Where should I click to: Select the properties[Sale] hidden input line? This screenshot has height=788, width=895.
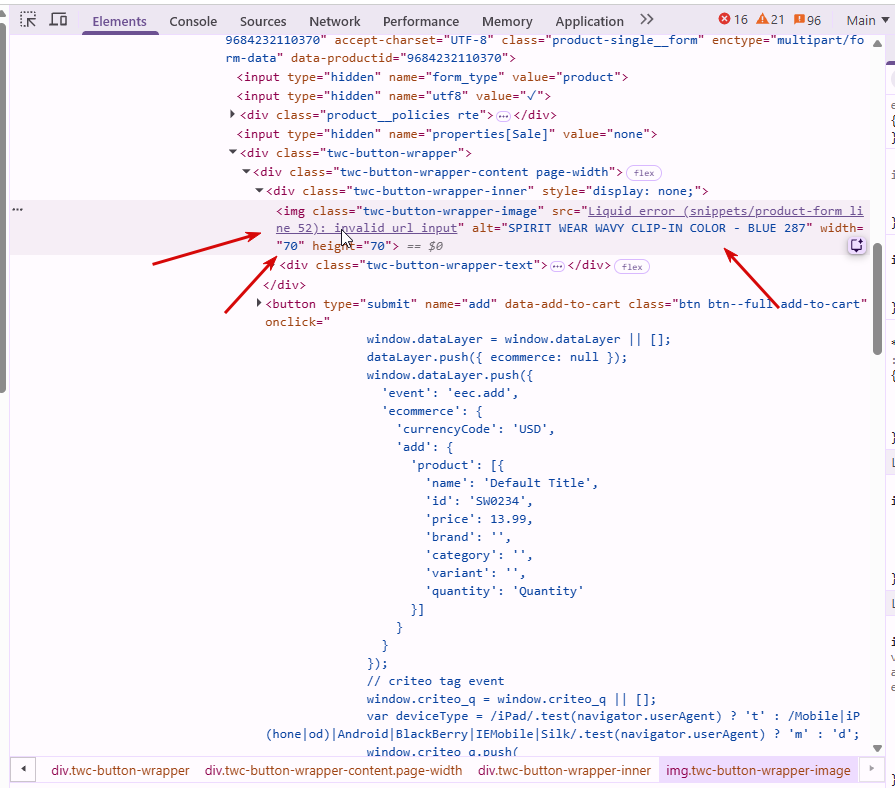447,134
